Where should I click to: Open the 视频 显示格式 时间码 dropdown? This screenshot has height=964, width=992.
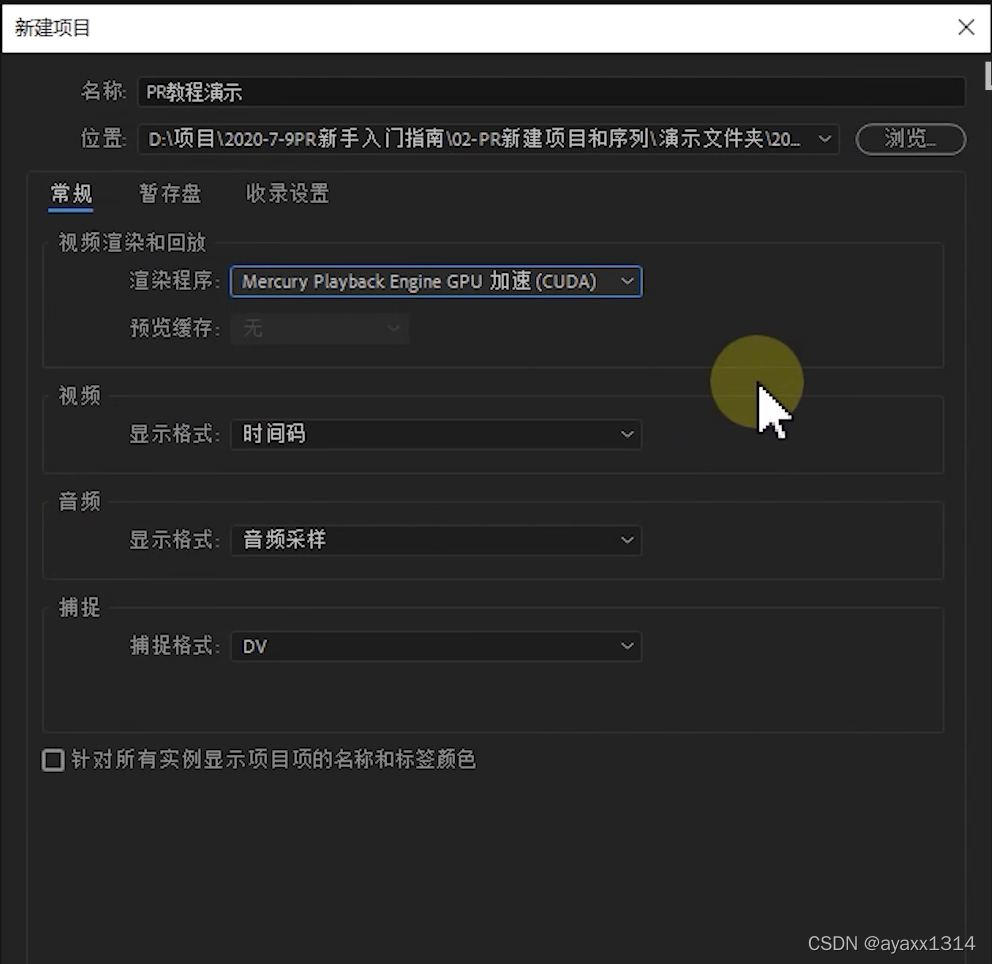tap(420, 434)
